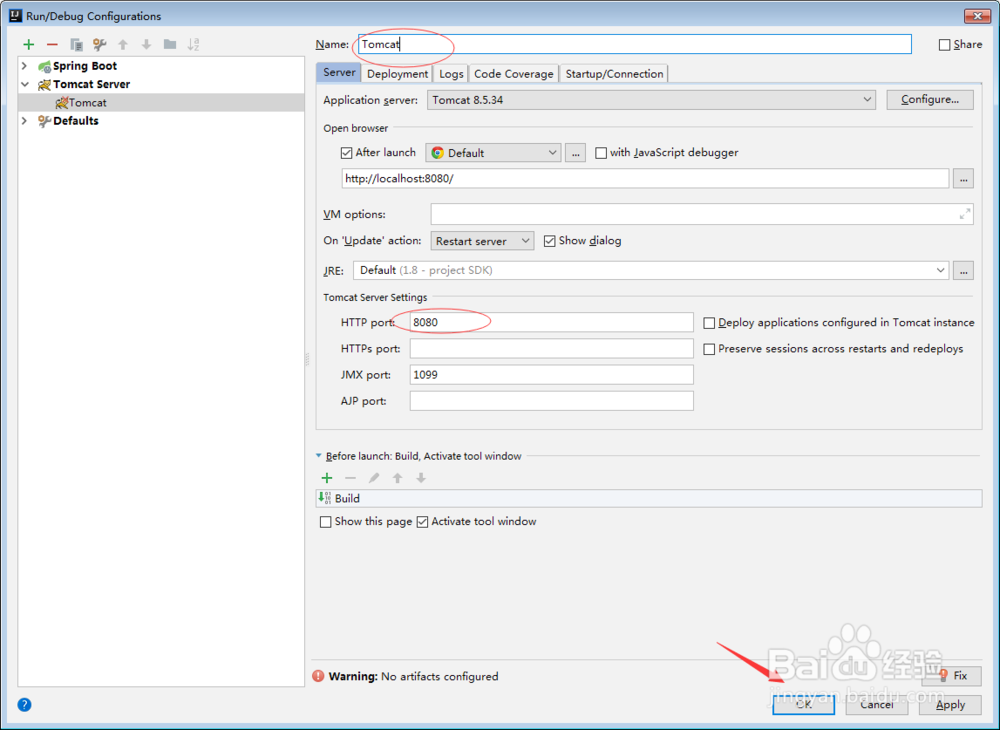Open the Logs tab

click(451, 74)
